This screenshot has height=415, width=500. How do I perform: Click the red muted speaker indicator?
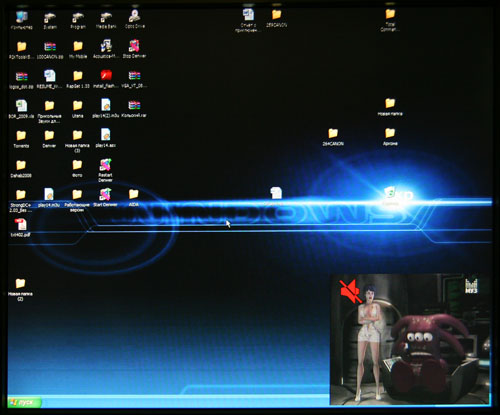point(350,292)
